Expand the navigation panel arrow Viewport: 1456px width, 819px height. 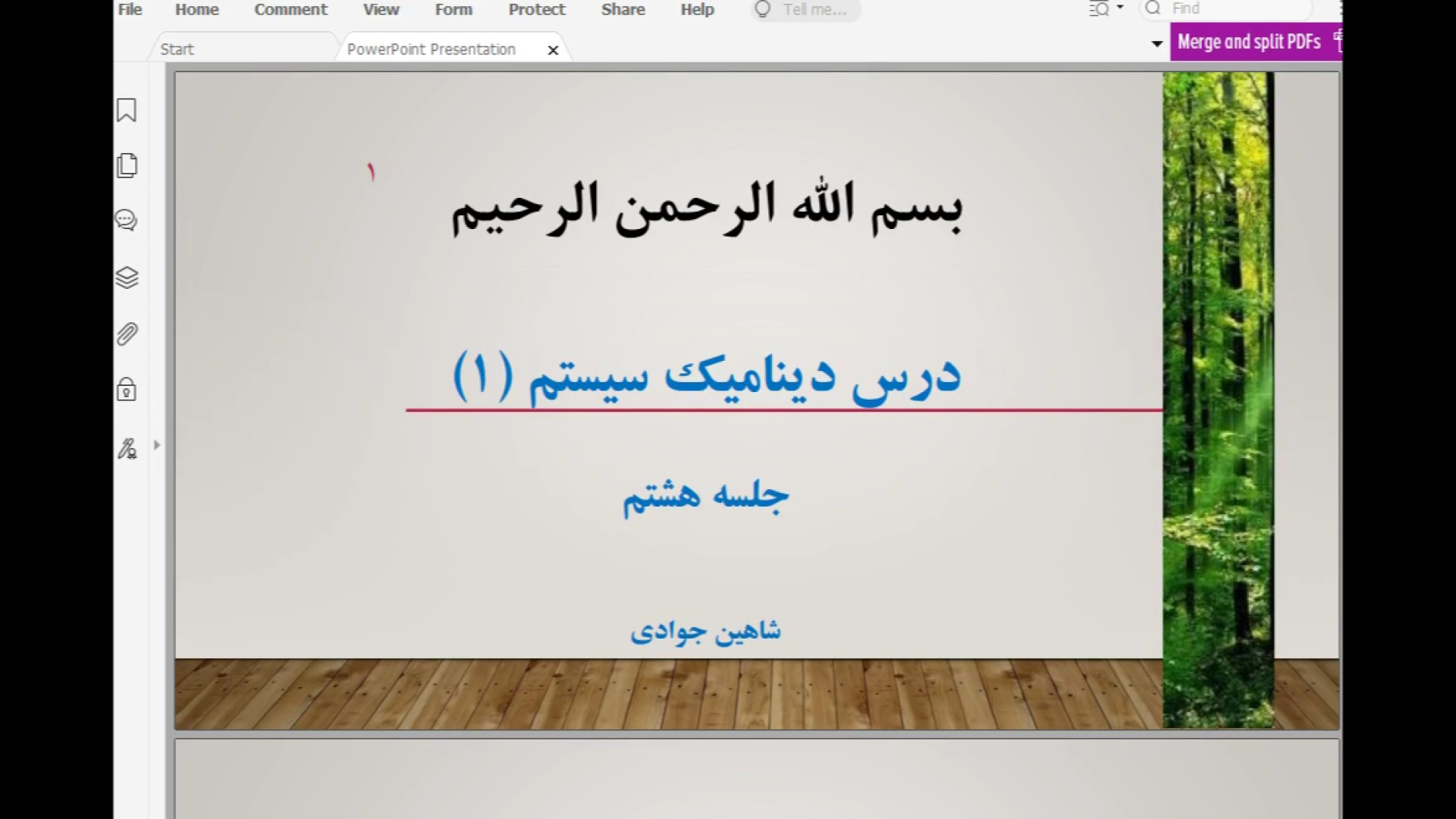pyautogui.click(x=157, y=445)
